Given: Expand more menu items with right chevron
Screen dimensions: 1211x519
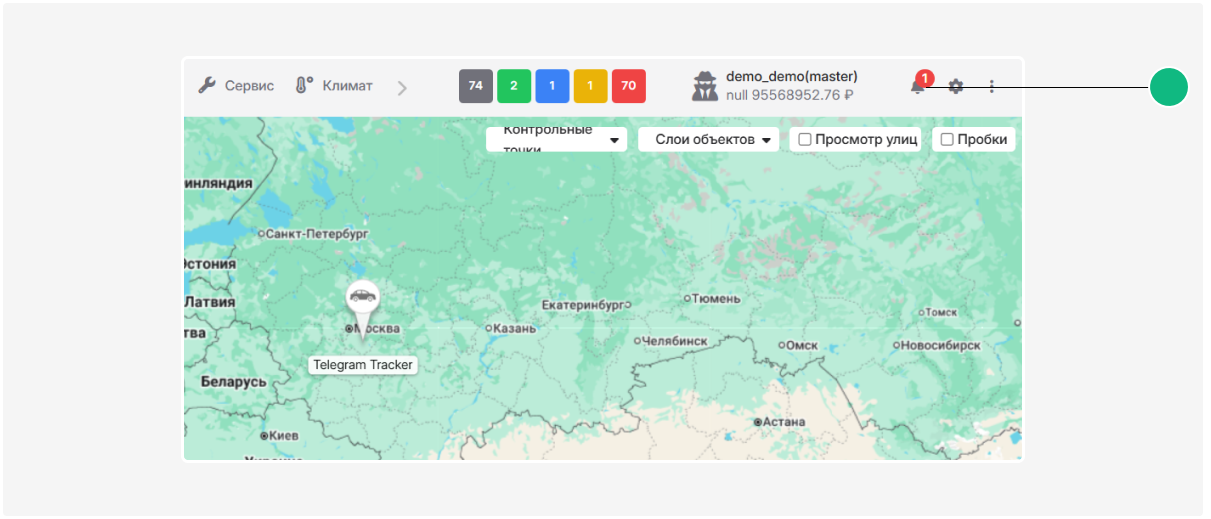Looking at the screenshot, I should (402, 88).
